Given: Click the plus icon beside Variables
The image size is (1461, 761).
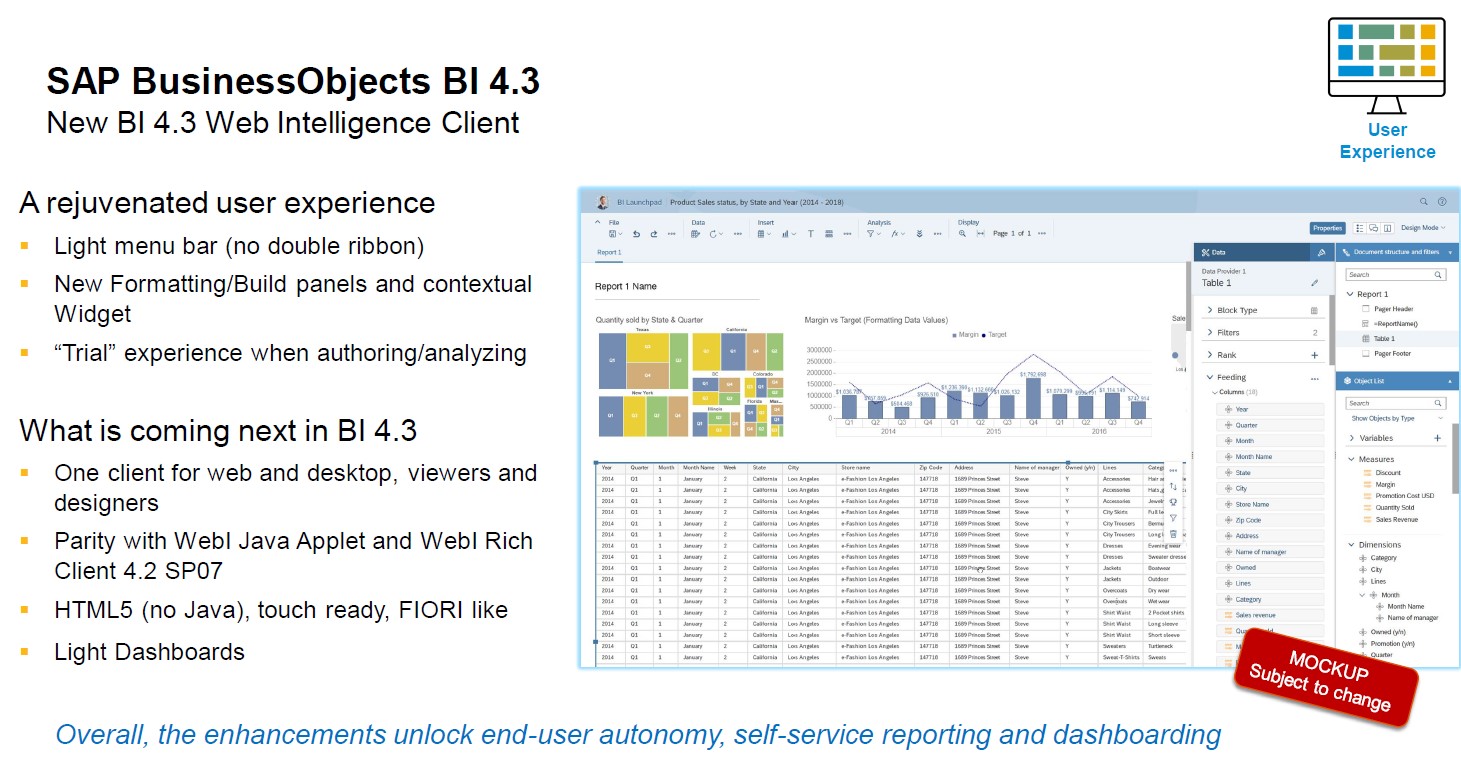Looking at the screenshot, I should pyautogui.click(x=1437, y=438).
